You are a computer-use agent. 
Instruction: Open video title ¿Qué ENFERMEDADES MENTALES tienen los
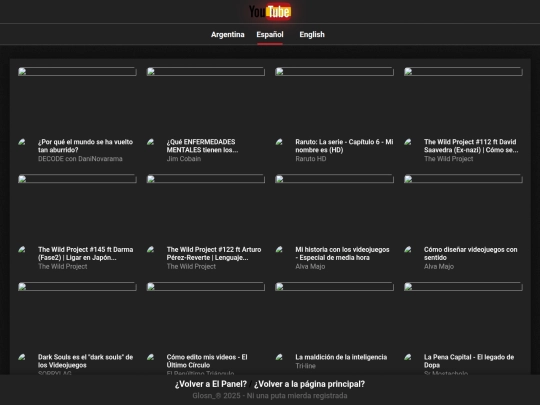(x=202, y=146)
